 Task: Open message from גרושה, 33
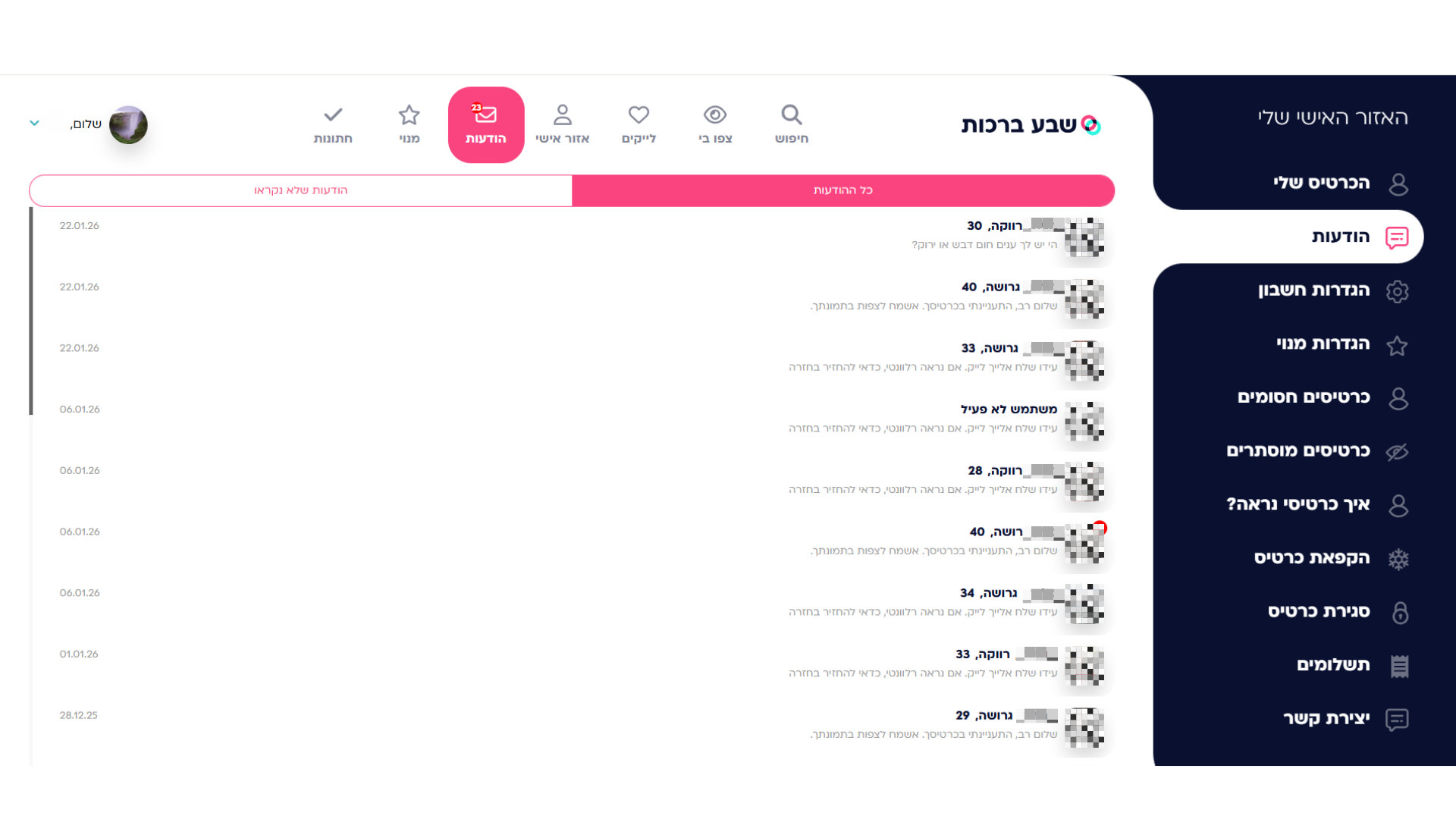point(573,359)
